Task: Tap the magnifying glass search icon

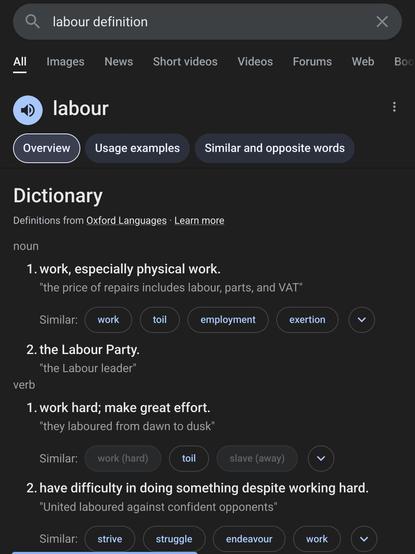Action: 32,22
